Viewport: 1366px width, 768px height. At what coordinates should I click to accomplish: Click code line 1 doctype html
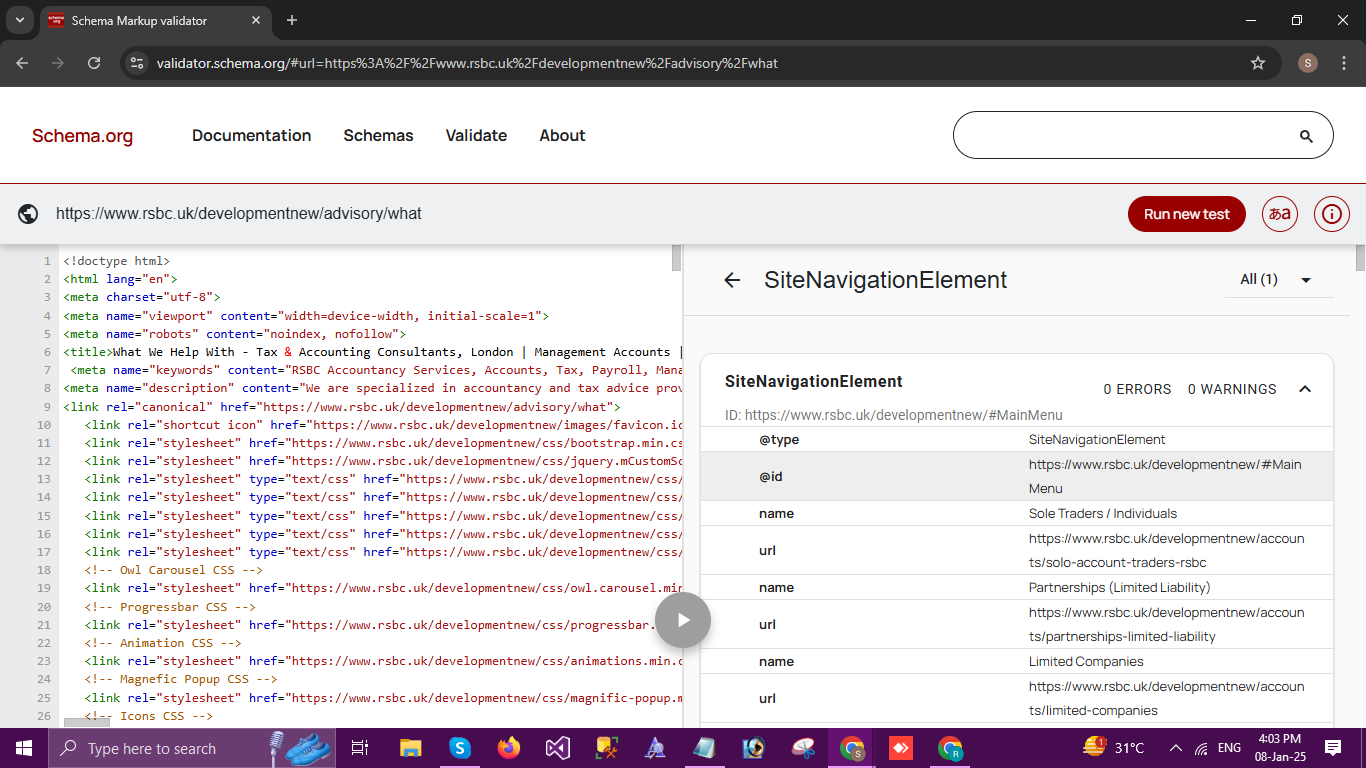pyautogui.click(x=117, y=261)
